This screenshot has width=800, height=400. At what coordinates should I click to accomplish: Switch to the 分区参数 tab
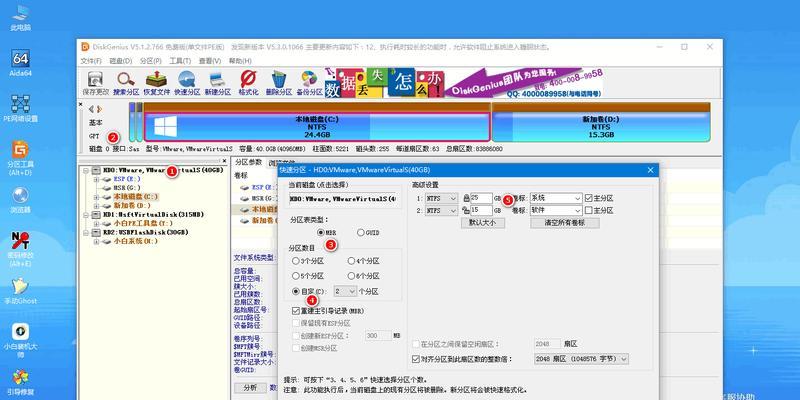[x=247, y=162]
